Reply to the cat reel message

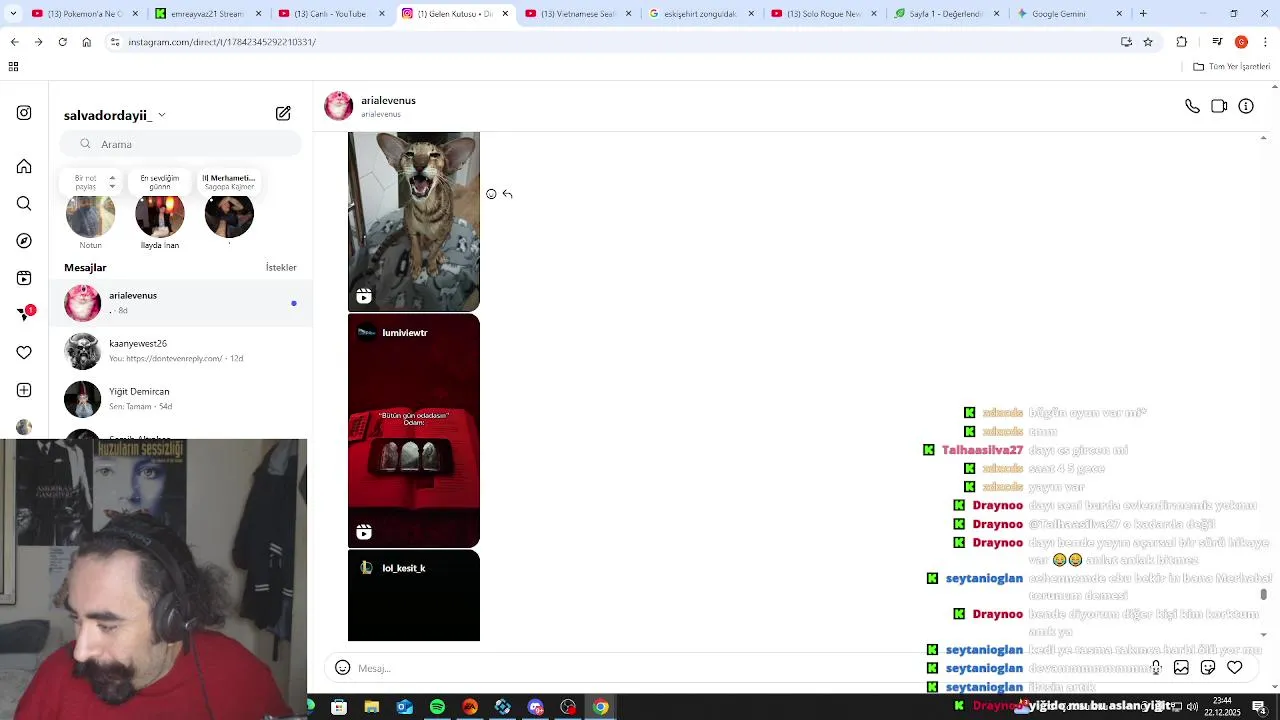pyautogui.click(x=508, y=194)
